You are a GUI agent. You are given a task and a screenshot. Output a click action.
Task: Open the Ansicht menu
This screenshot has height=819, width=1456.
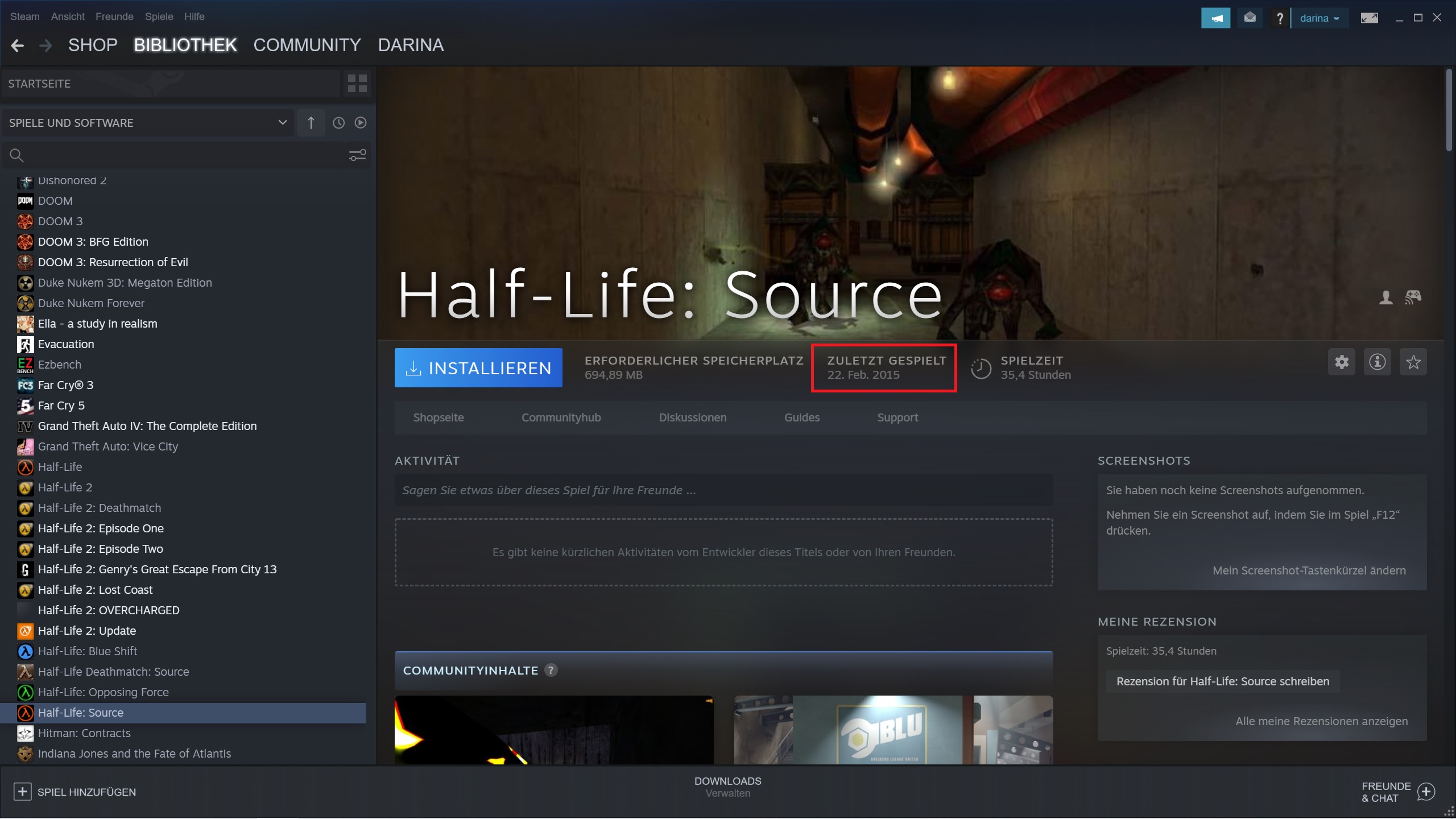(x=67, y=16)
